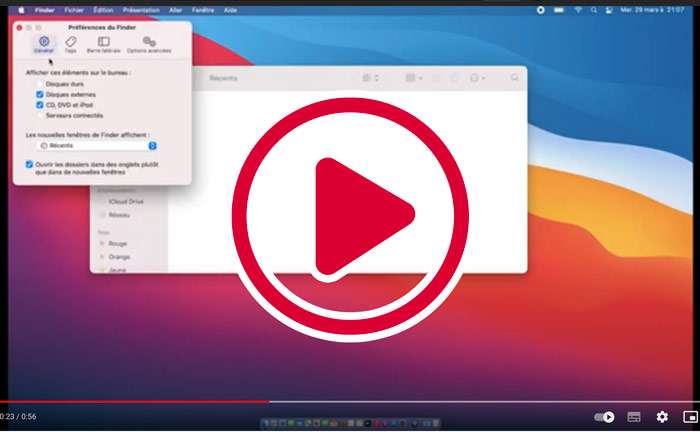
Task: Click the screen recording menu bar icon
Action: (541, 10)
